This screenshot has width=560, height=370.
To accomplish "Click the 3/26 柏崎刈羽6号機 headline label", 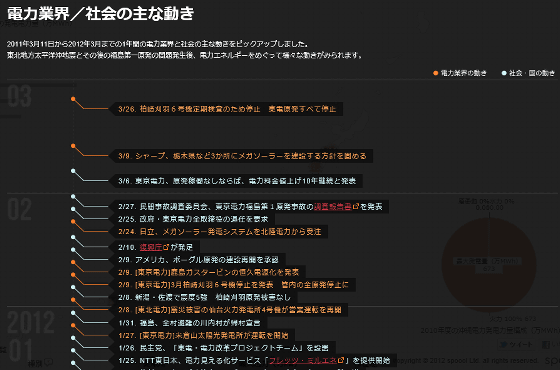I will coord(228,109).
